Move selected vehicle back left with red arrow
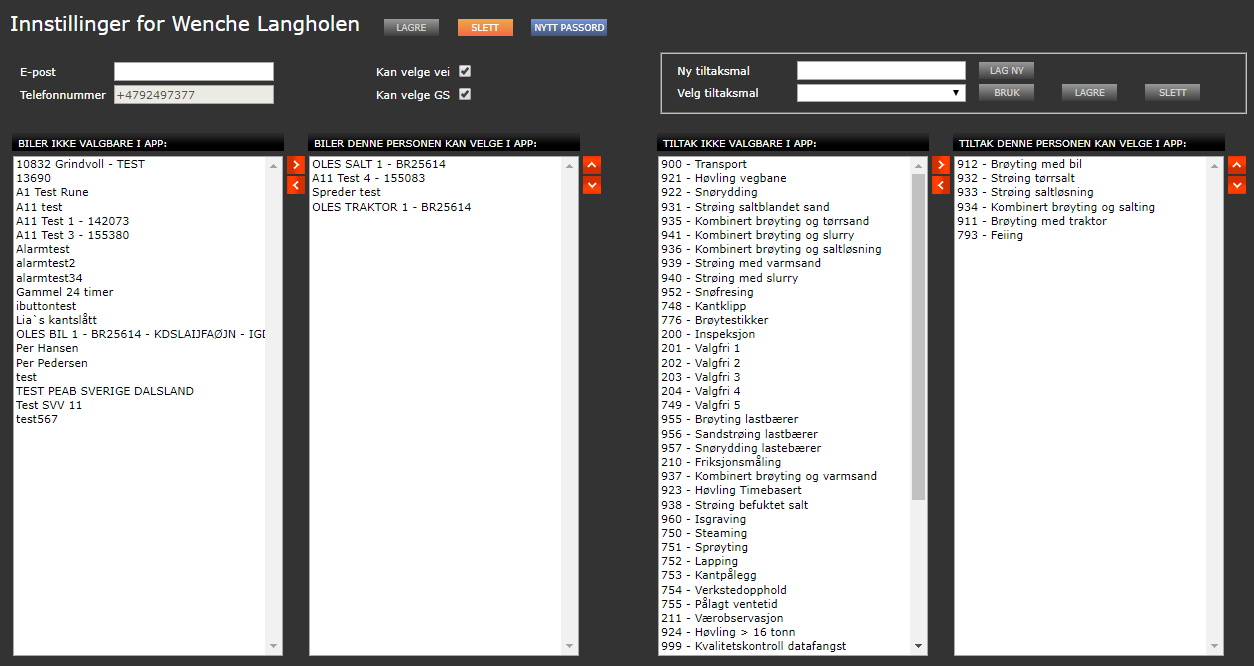This screenshot has height=666, width=1254. [296, 185]
